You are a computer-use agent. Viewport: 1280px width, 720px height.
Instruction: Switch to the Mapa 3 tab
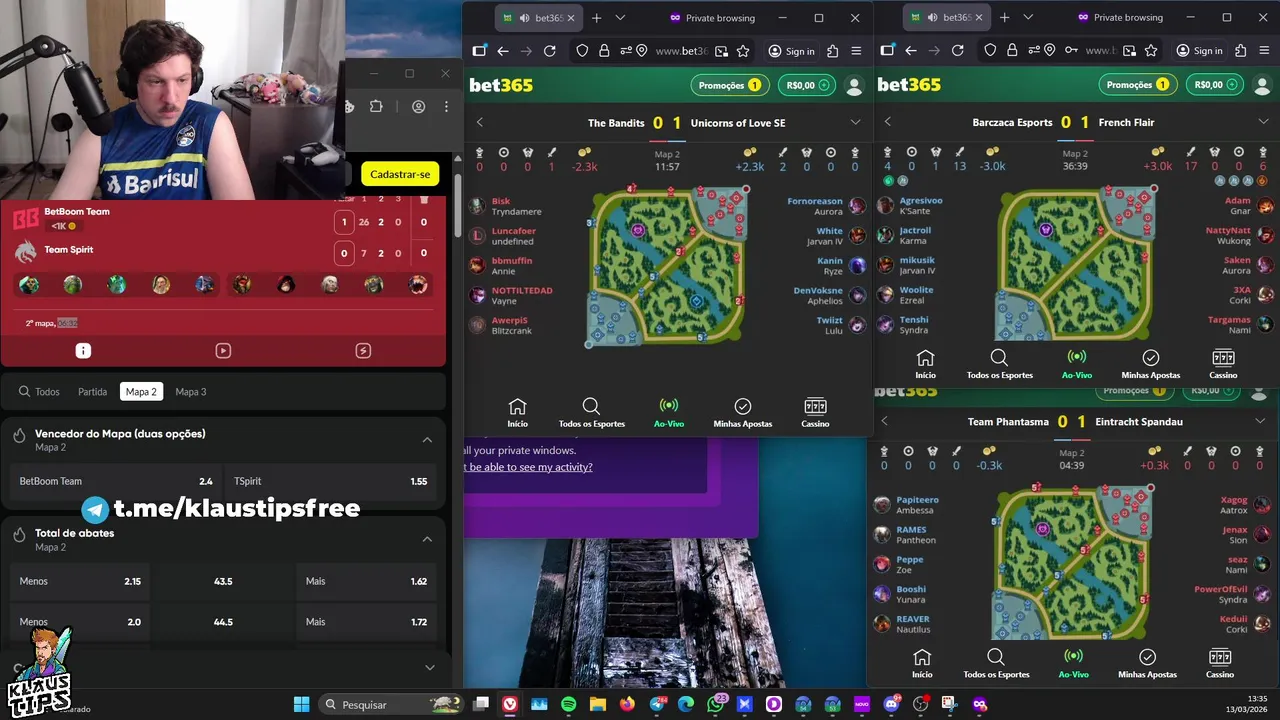191,392
